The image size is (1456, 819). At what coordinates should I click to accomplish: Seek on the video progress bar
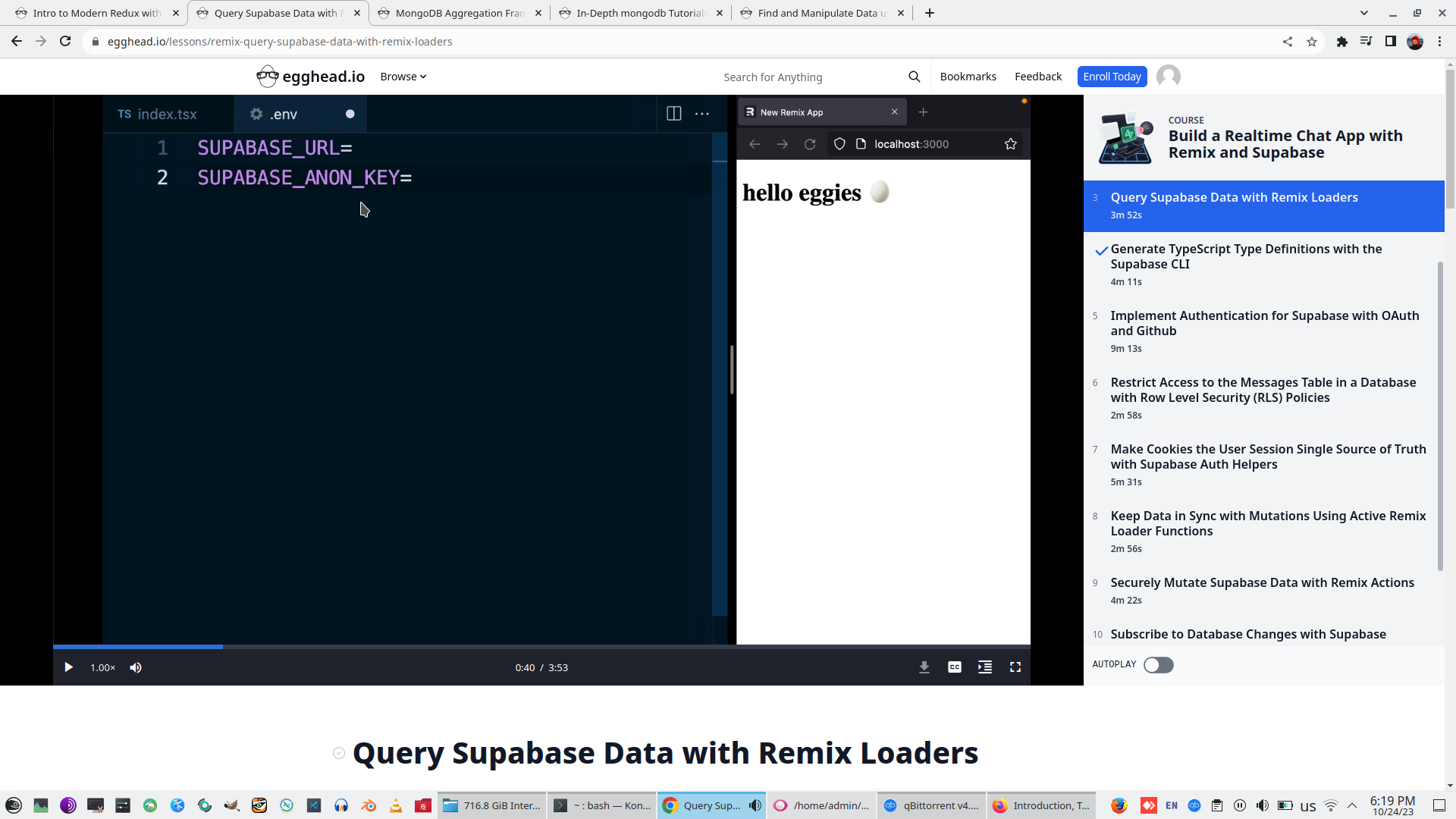531,647
